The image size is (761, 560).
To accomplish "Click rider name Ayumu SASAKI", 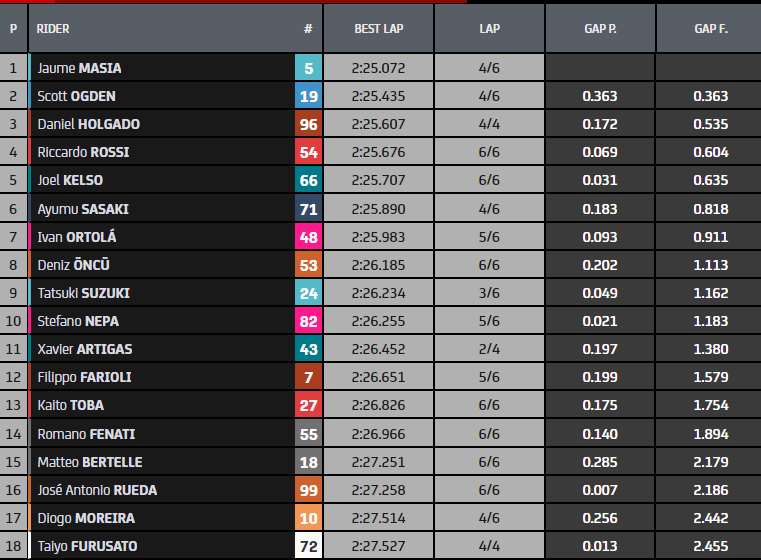I will (83, 209).
